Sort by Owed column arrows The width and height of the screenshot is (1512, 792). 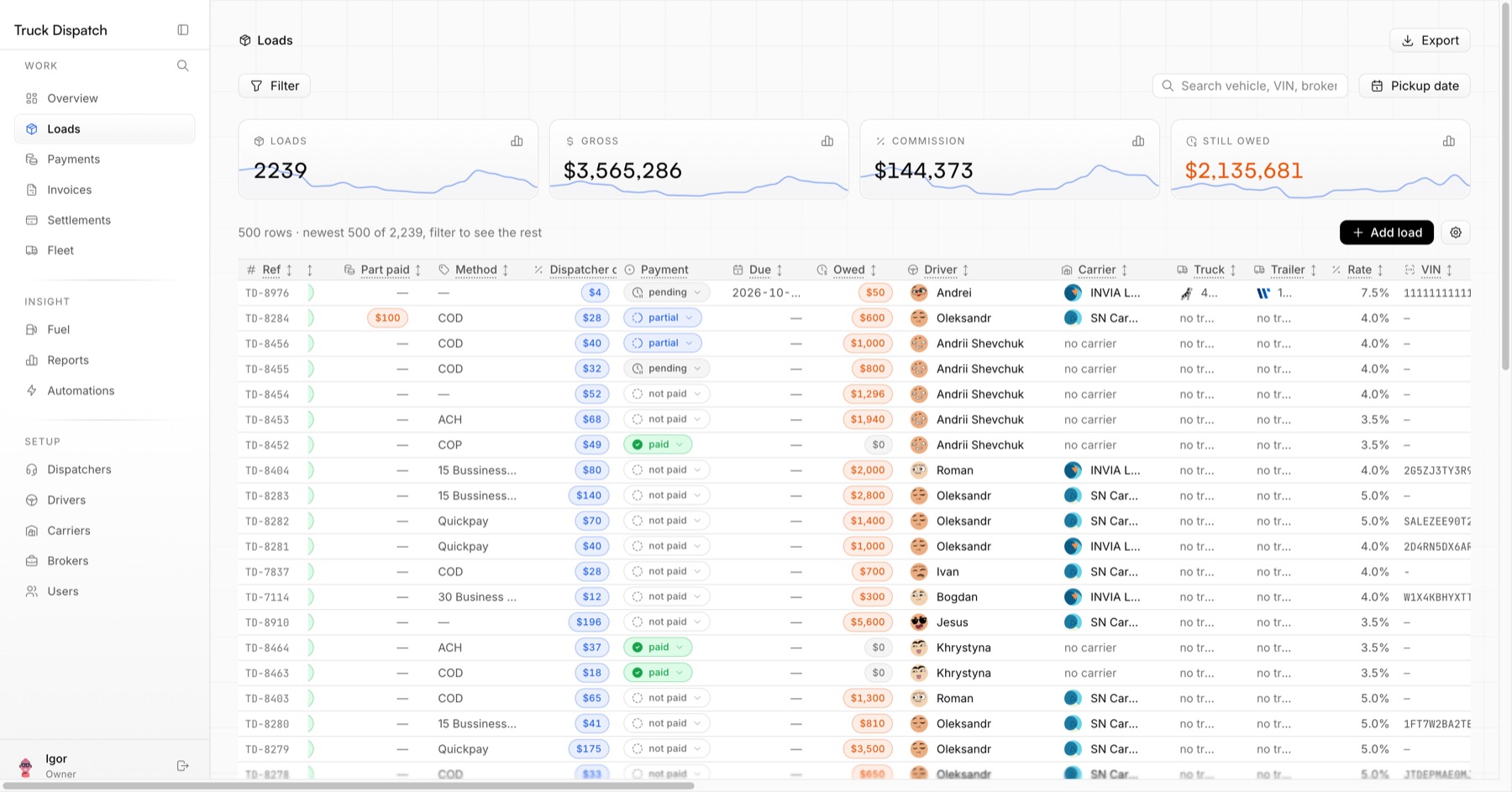click(874, 270)
